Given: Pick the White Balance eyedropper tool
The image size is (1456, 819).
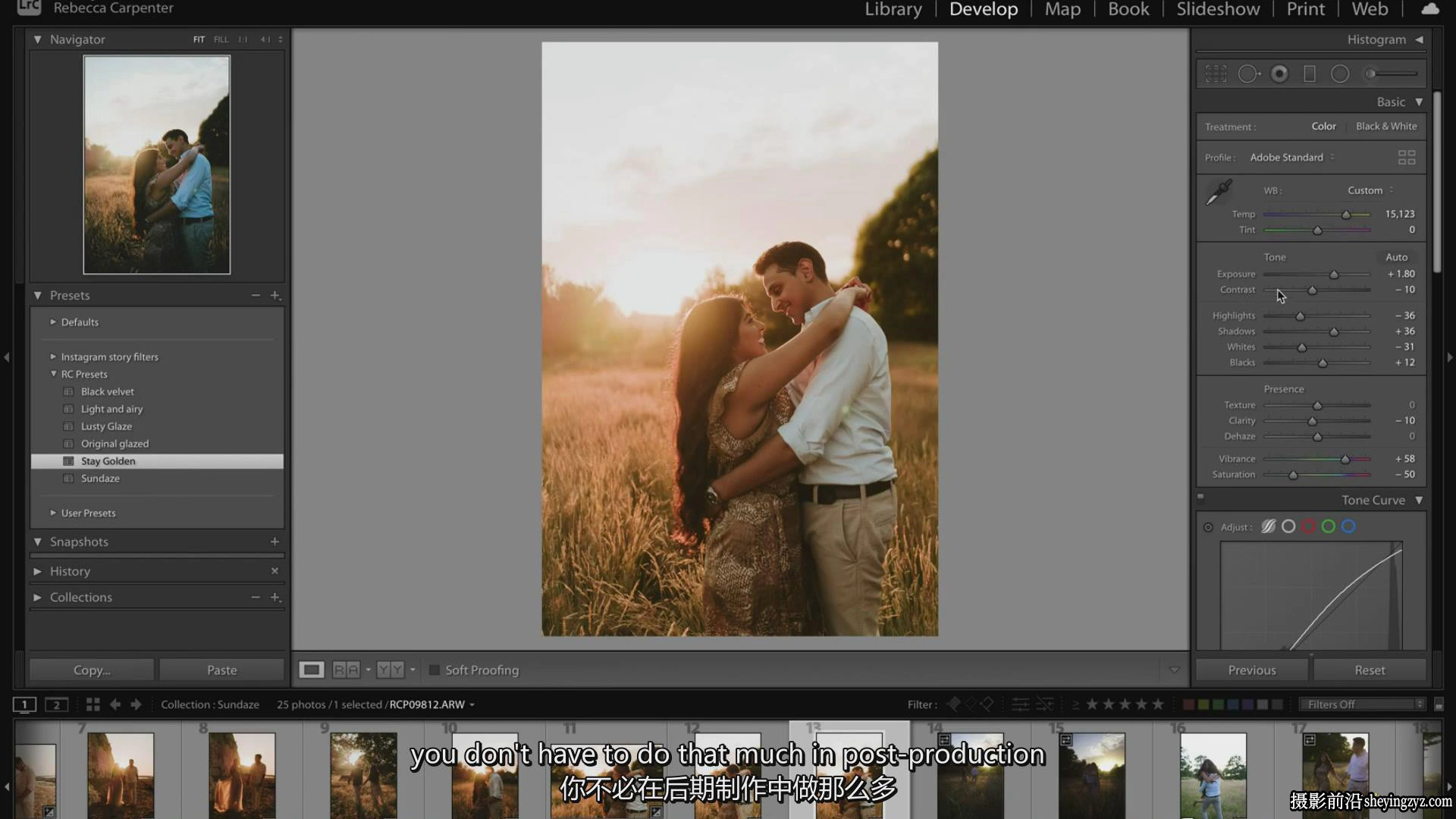Looking at the screenshot, I should coord(1219,192).
